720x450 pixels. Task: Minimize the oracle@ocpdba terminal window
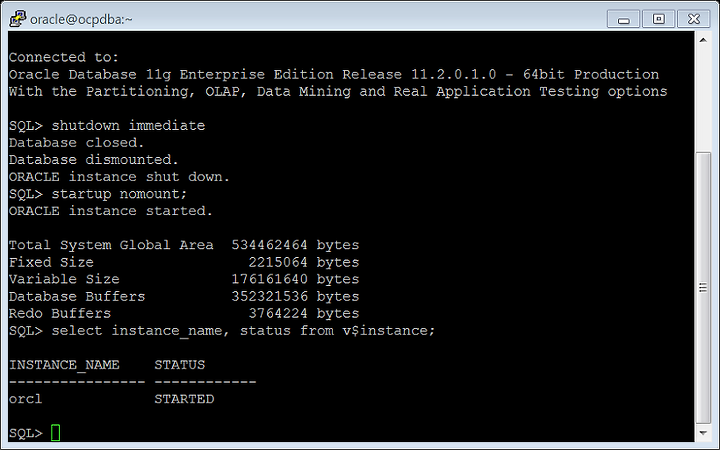click(623, 19)
